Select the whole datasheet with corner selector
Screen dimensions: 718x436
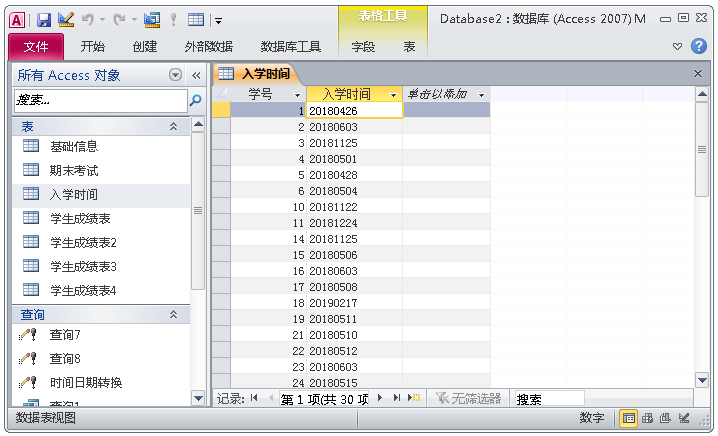(222, 94)
